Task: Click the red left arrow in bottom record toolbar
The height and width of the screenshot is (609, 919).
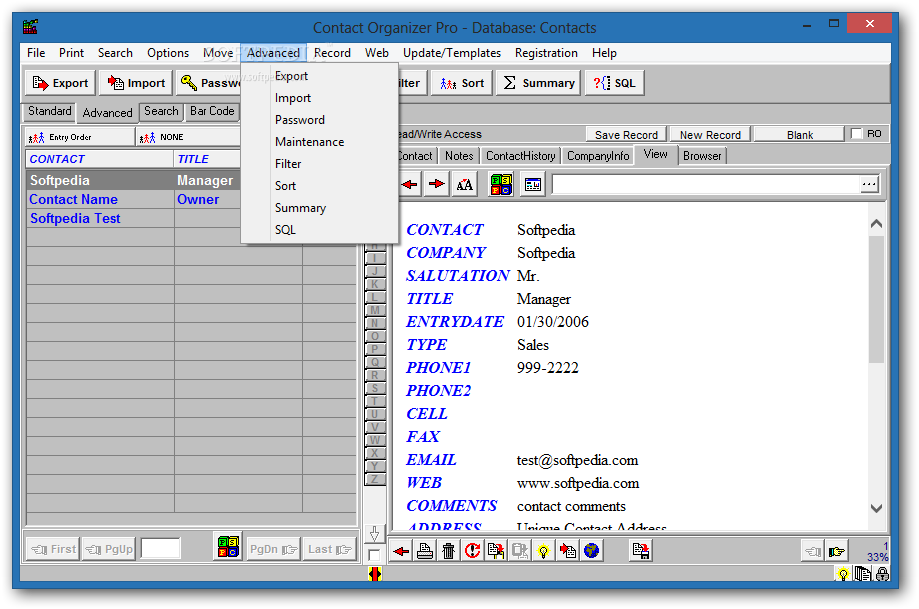Action: click(x=401, y=551)
